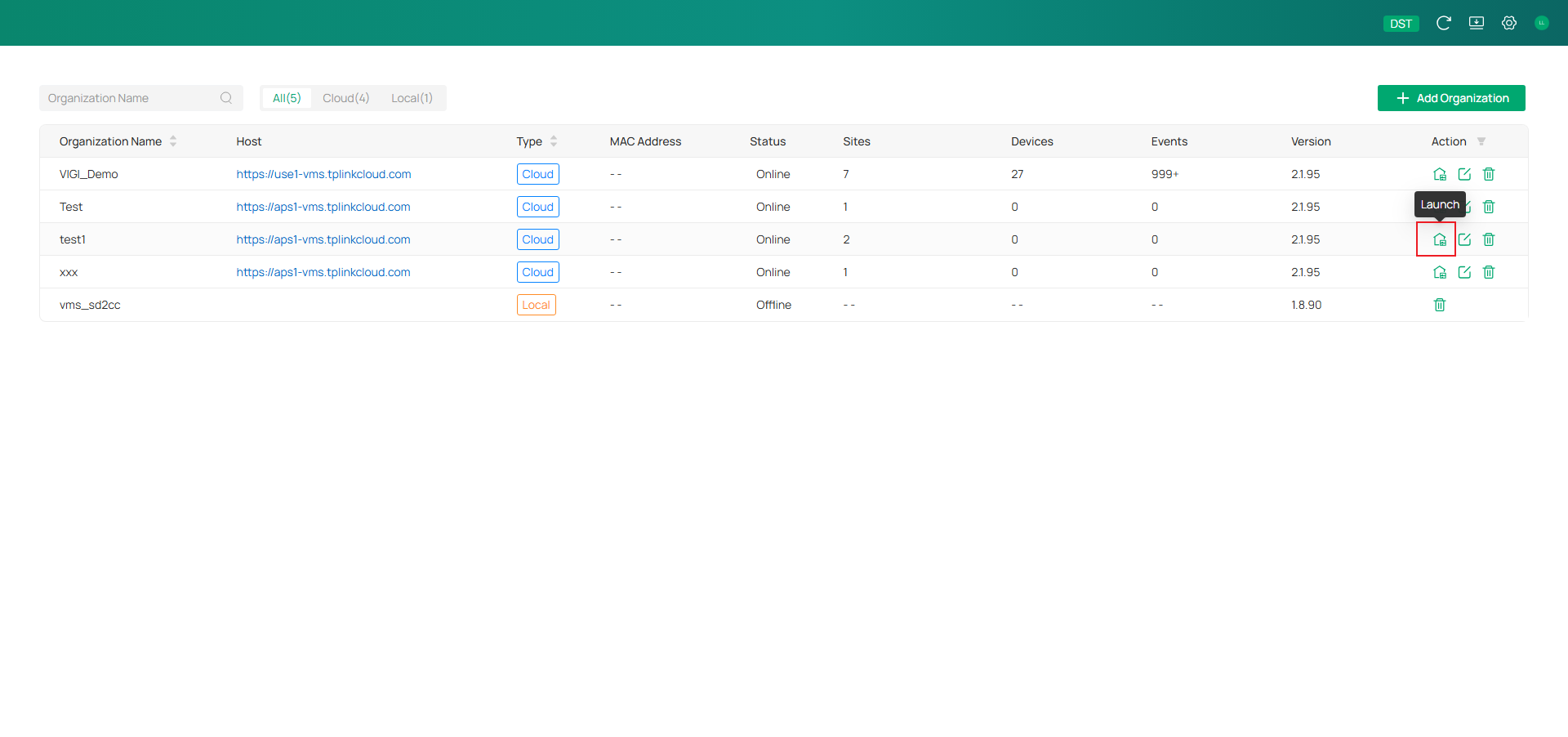Delete the xxx organization
This screenshot has width=1568, height=737.
(x=1489, y=272)
